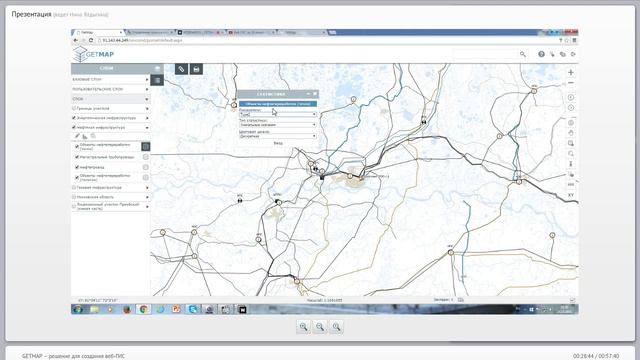Image resolution: width=640 pixels, height=360 pixels.
Task: Click the GetMap logo
Action: tap(93, 54)
